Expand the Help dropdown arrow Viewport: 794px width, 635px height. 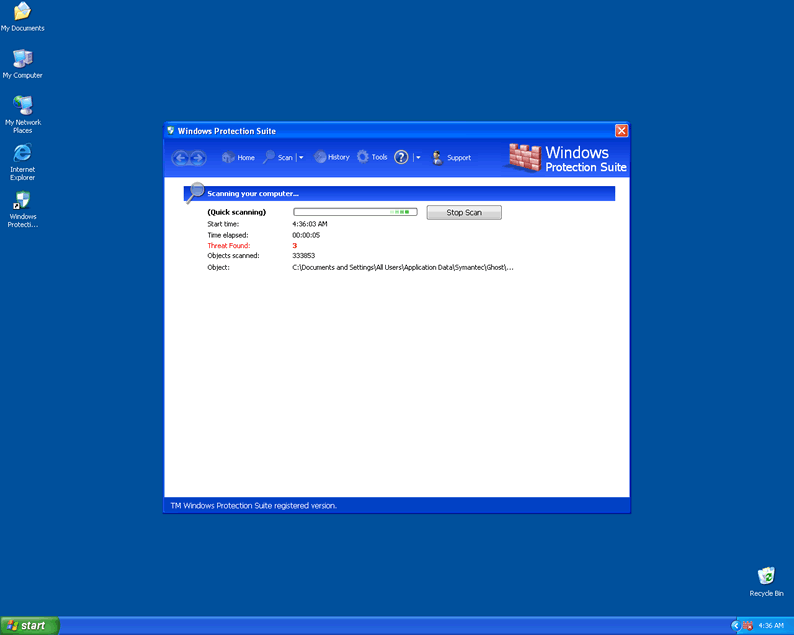coord(418,158)
